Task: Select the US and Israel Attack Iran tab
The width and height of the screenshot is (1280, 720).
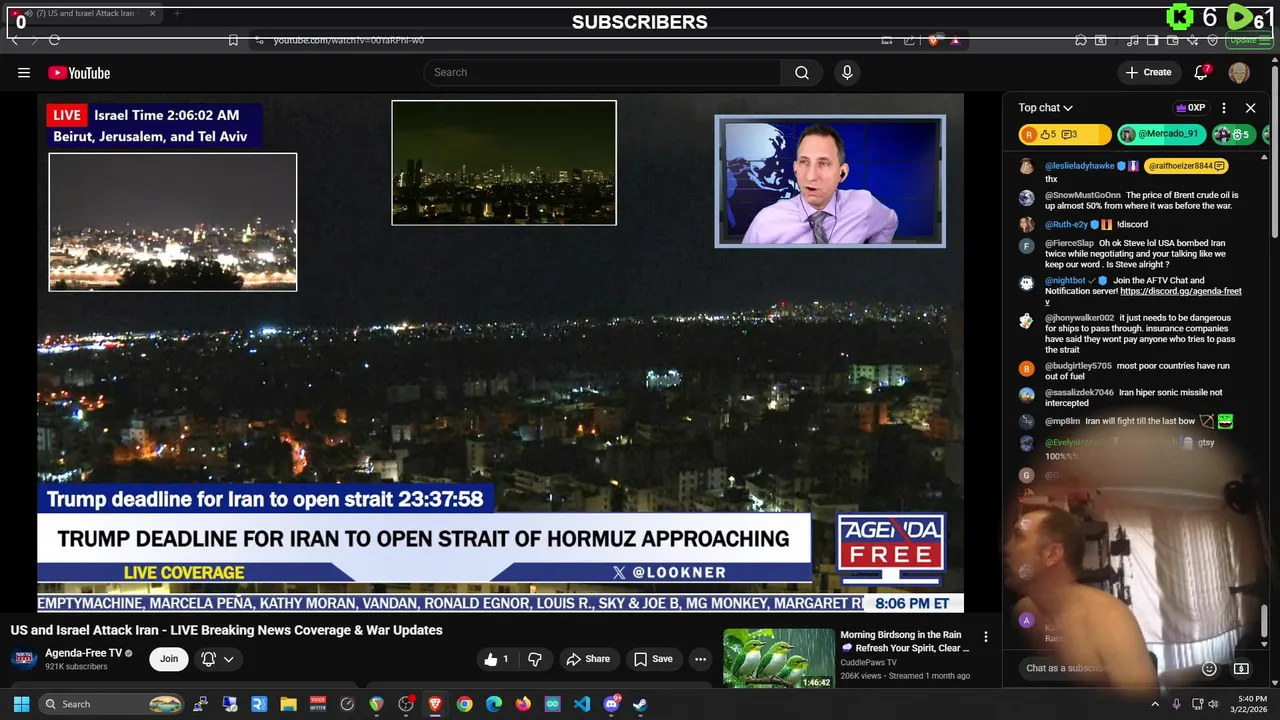Action: pos(85,14)
